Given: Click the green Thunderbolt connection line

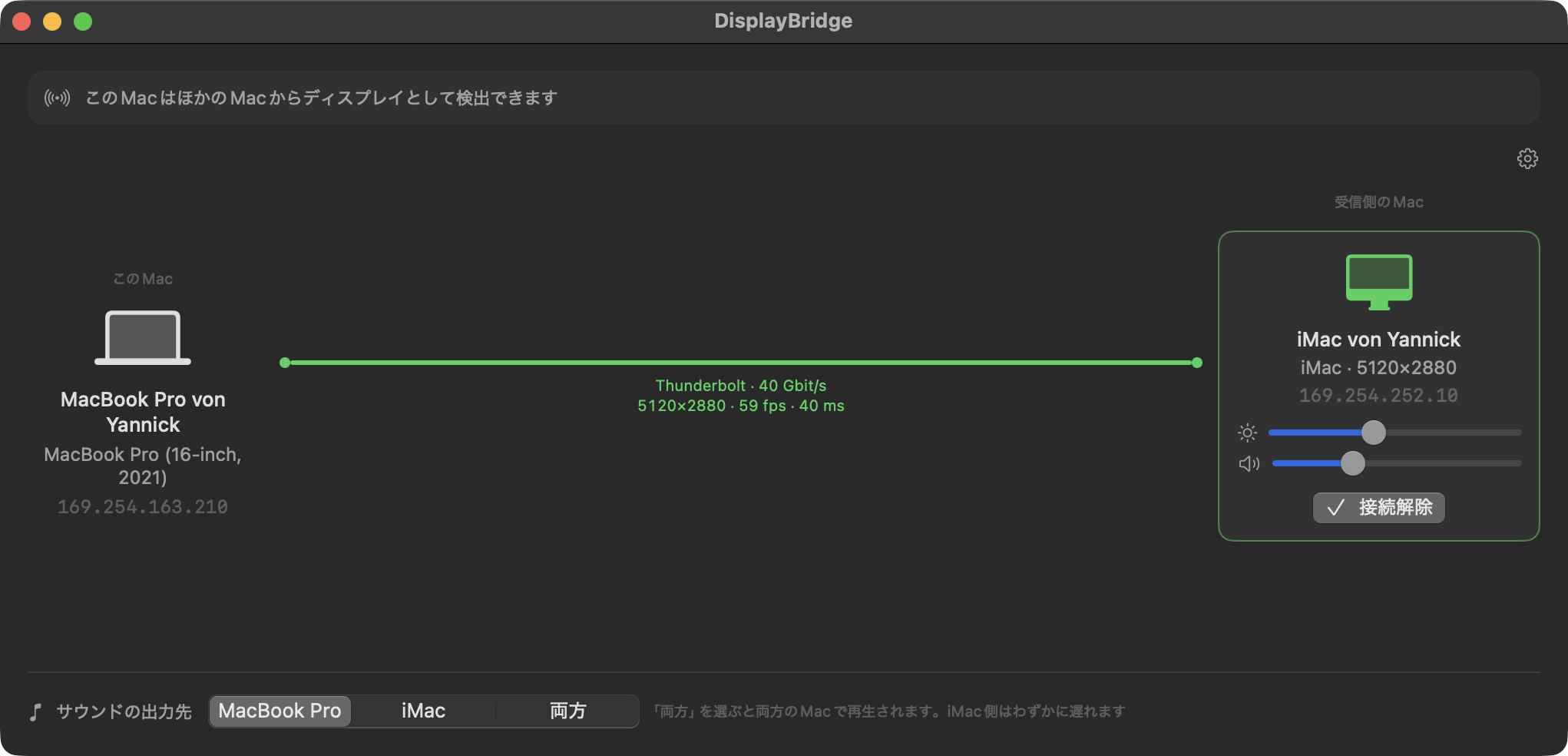Looking at the screenshot, I should (741, 363).
